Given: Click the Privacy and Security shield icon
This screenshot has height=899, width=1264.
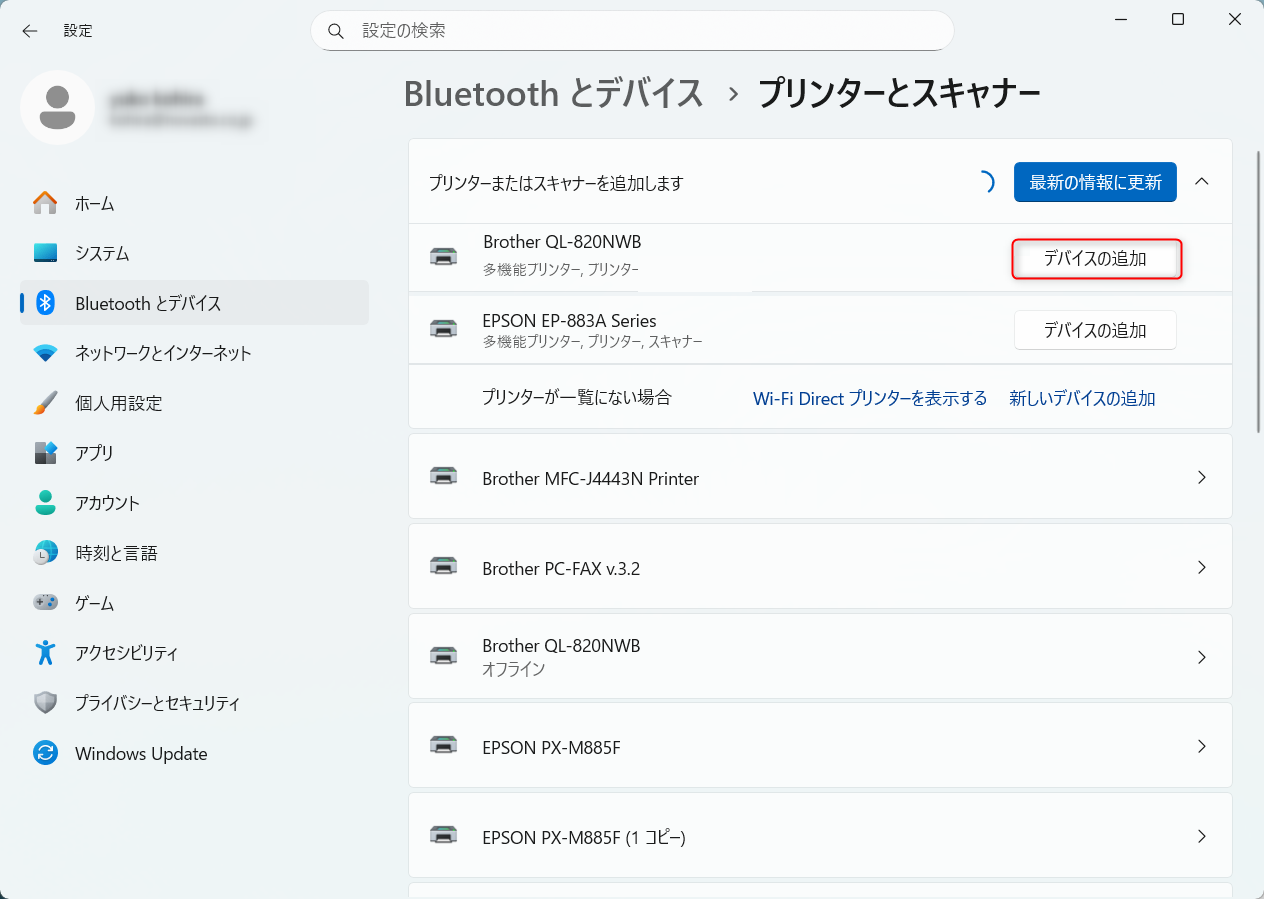Looking at the screenshot, I should click(x=45, y=703).
